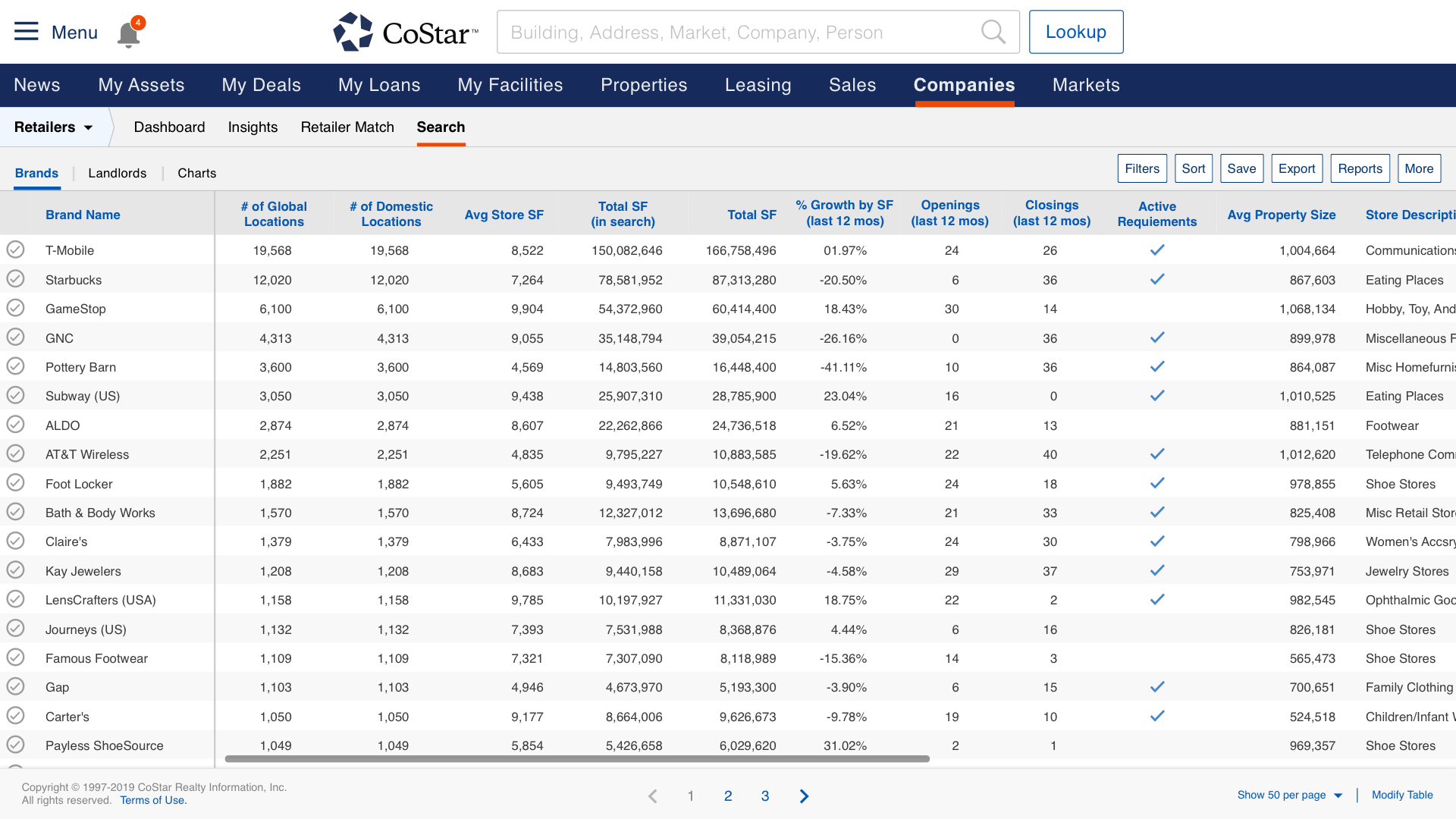Click Foot Locker active requirements checkmark
The height and width of the screenshot is (819, 1456).
(1157, 483)
